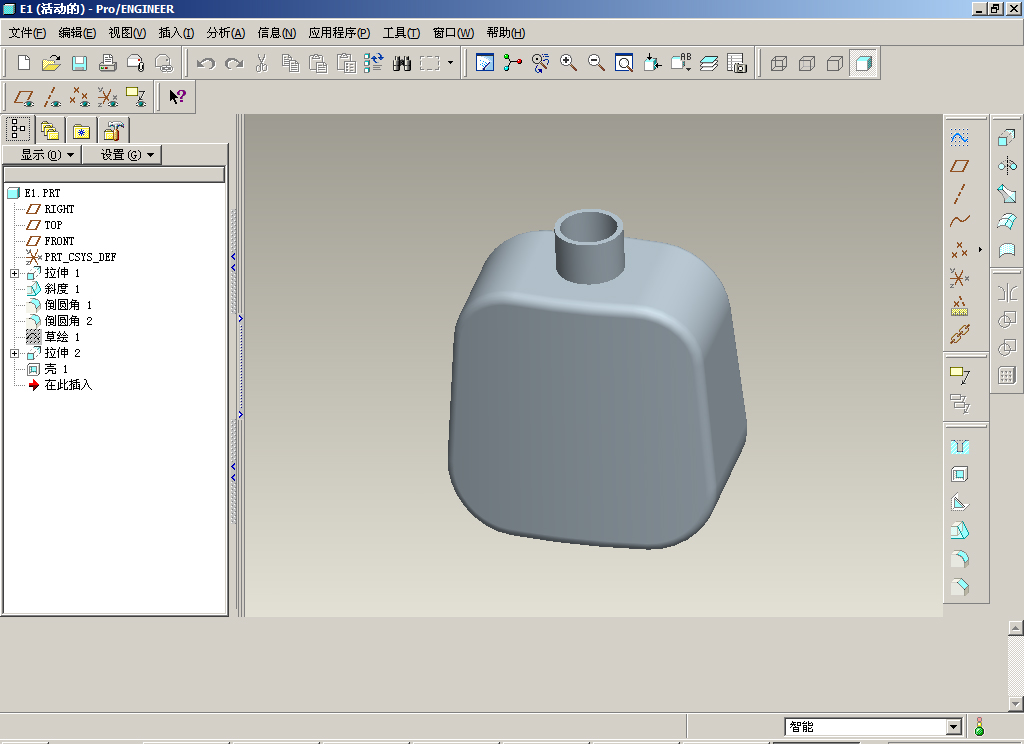
Task: Toggle datum planes display on/off
Action: pyautogui.click(x=25, y=97)
